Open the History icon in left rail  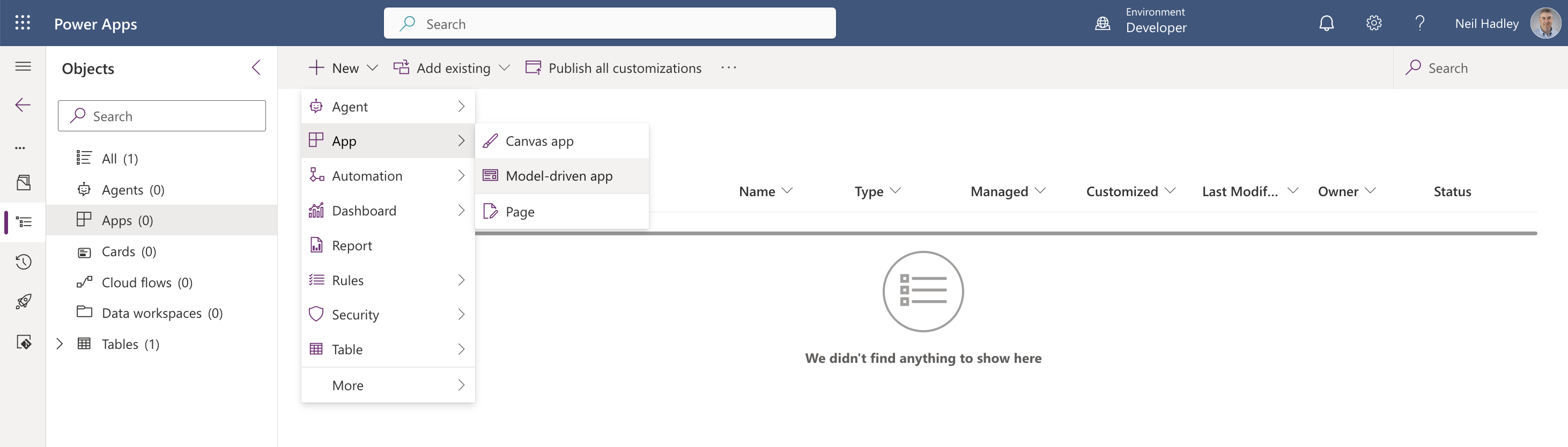click(x=23, y=262)
